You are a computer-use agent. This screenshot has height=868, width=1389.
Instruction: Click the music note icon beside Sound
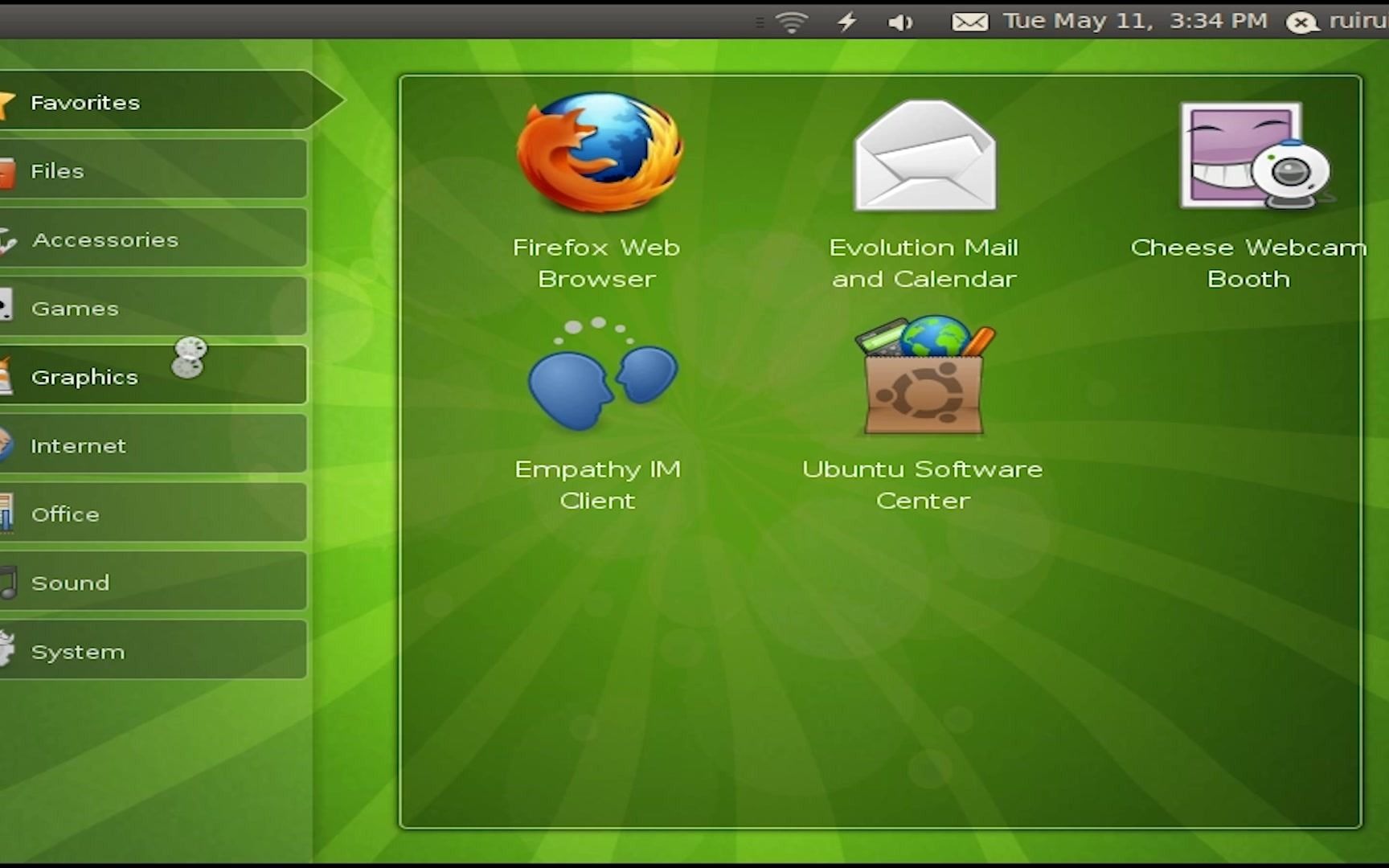[8, 583]
